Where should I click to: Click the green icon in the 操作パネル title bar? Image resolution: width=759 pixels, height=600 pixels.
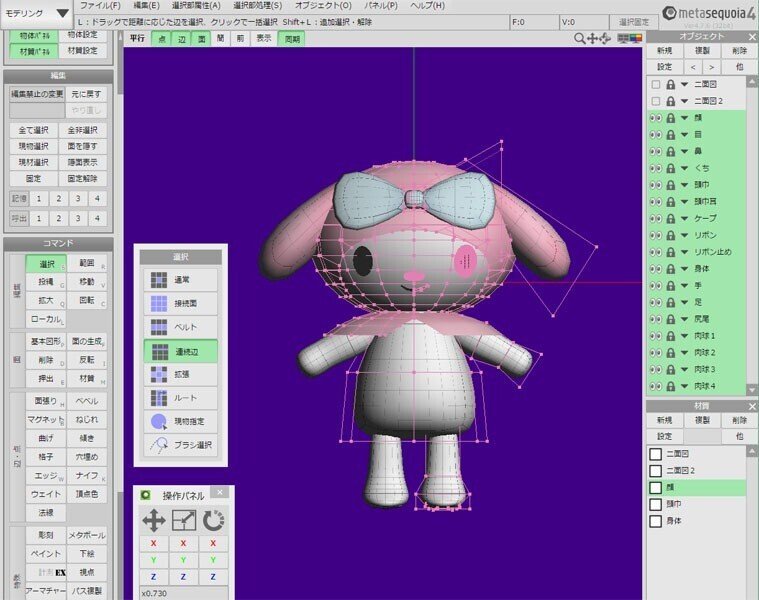click(145, 495)
